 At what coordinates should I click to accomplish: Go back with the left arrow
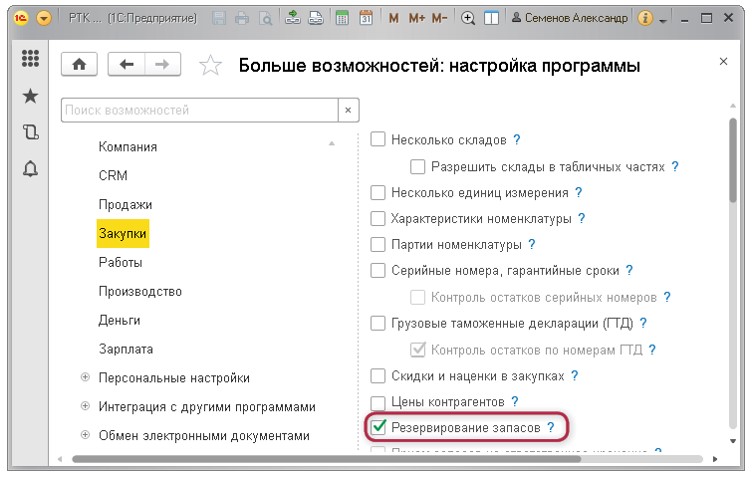pyautogui.click(x=126, y=64)
